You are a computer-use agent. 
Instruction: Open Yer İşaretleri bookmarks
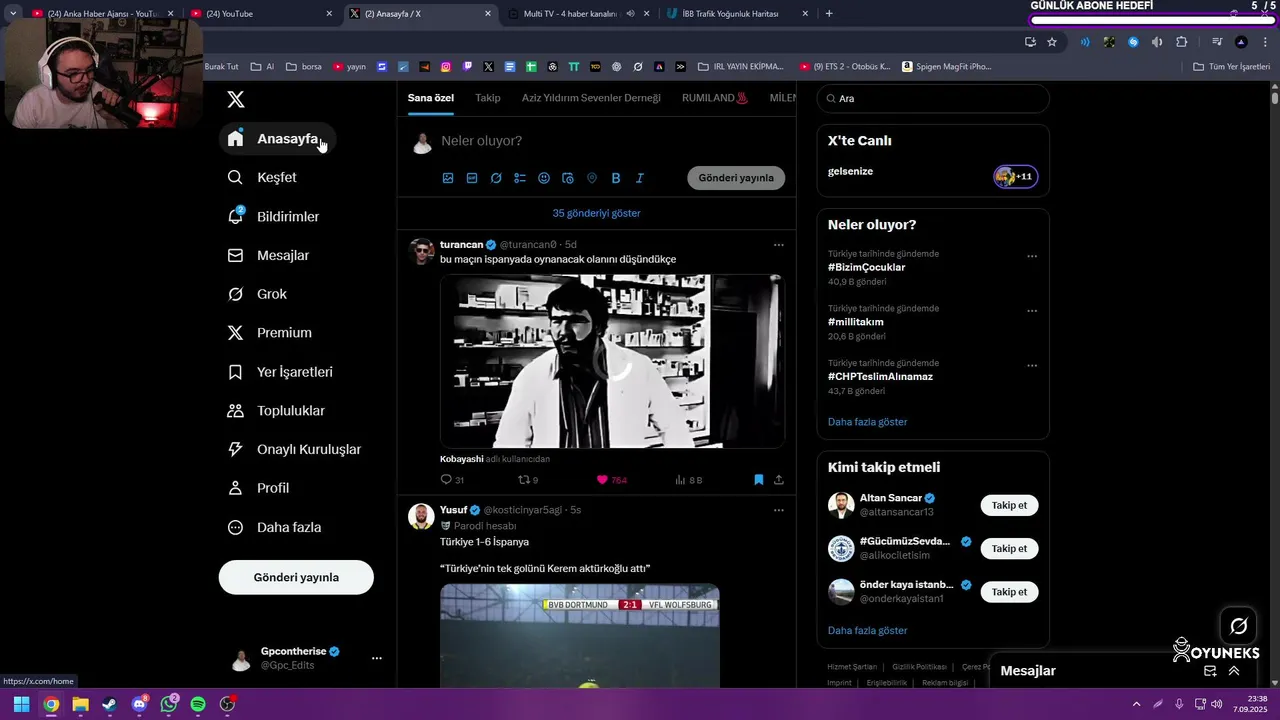click(x=280, y=372)
